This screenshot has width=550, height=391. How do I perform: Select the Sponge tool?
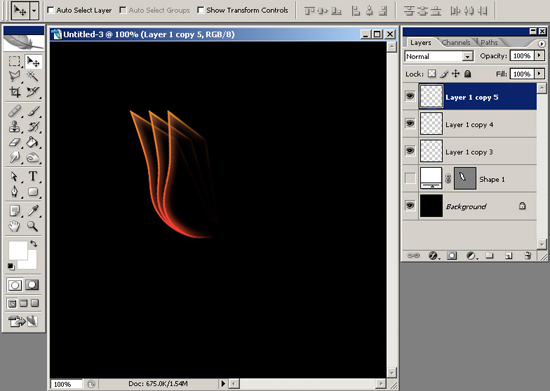coord(33,157)
